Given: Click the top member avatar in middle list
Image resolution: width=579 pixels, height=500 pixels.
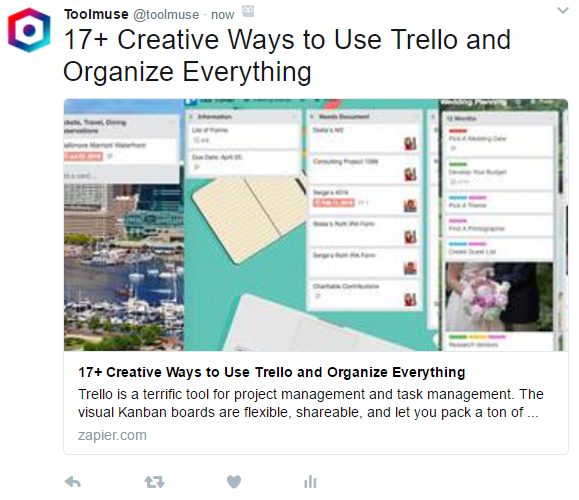Looking at the screenshot, I should point(410,143).
